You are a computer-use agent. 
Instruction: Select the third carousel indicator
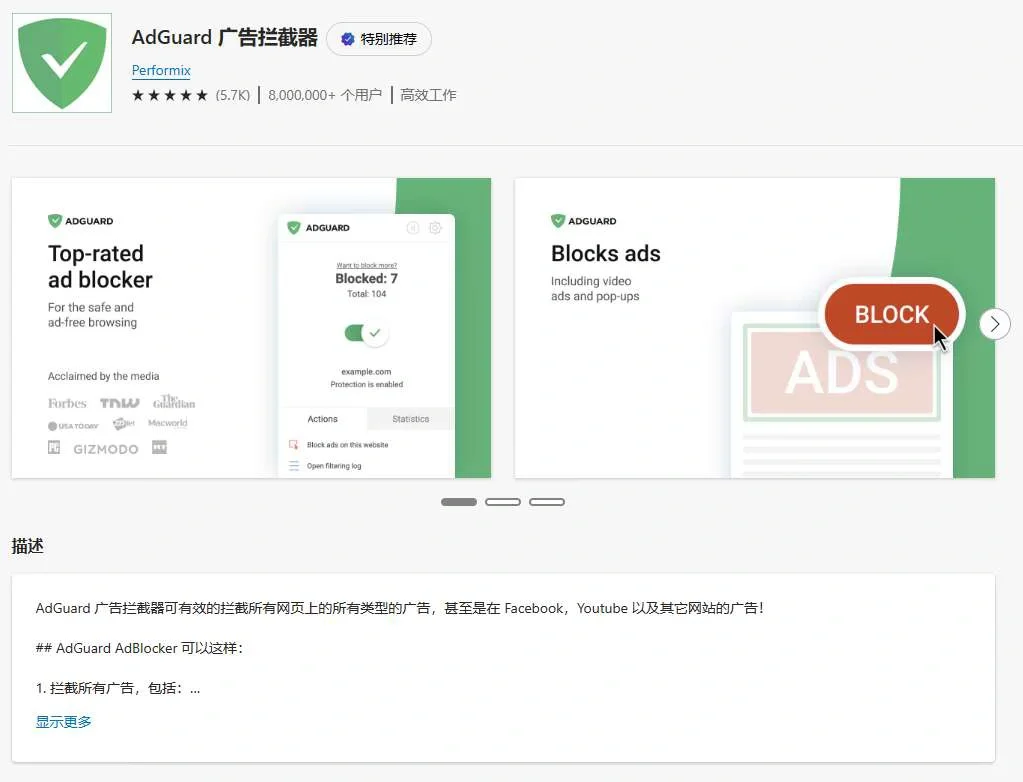[547, 502]
